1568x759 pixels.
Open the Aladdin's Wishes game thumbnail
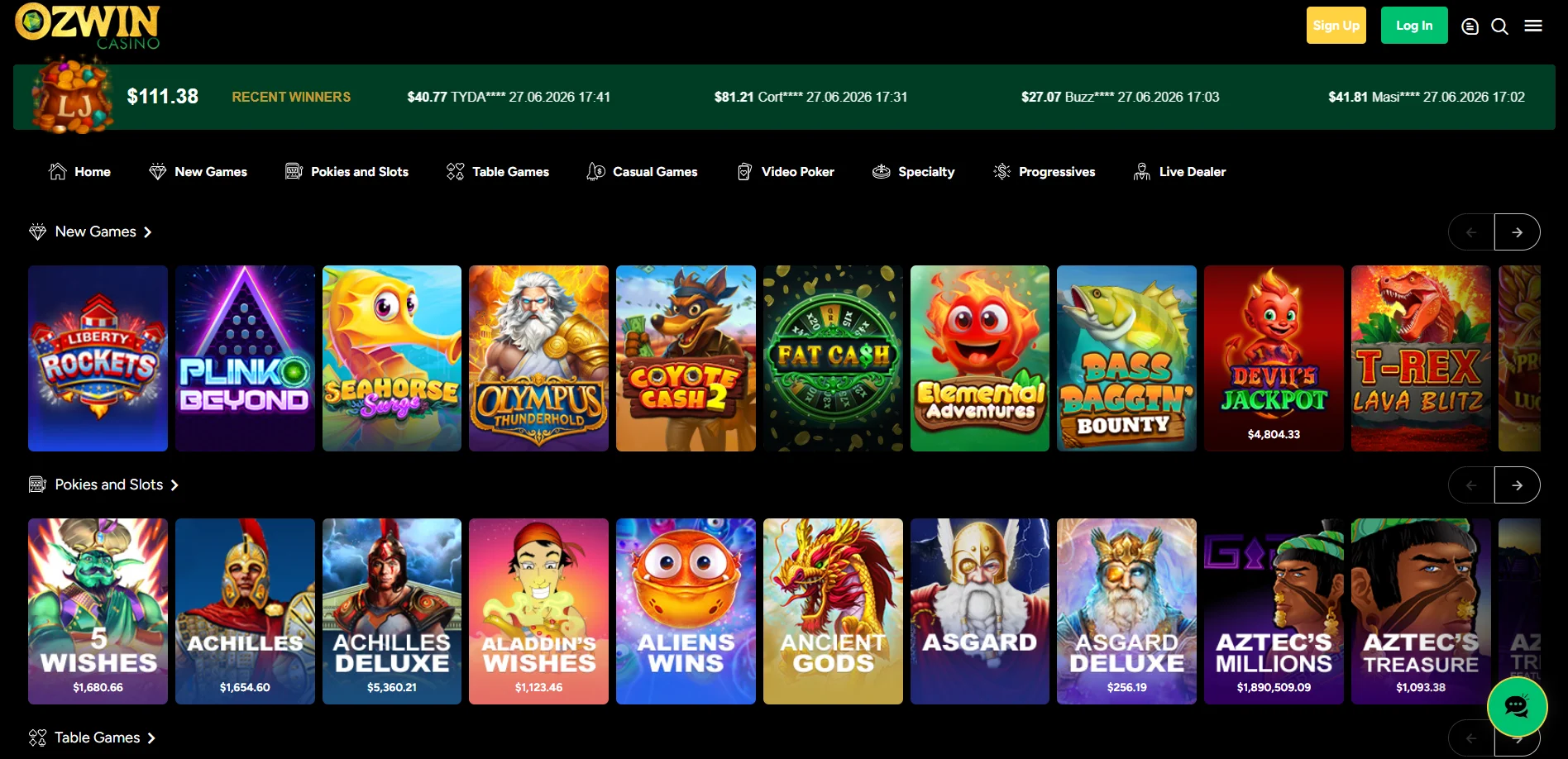pos(538,611)
